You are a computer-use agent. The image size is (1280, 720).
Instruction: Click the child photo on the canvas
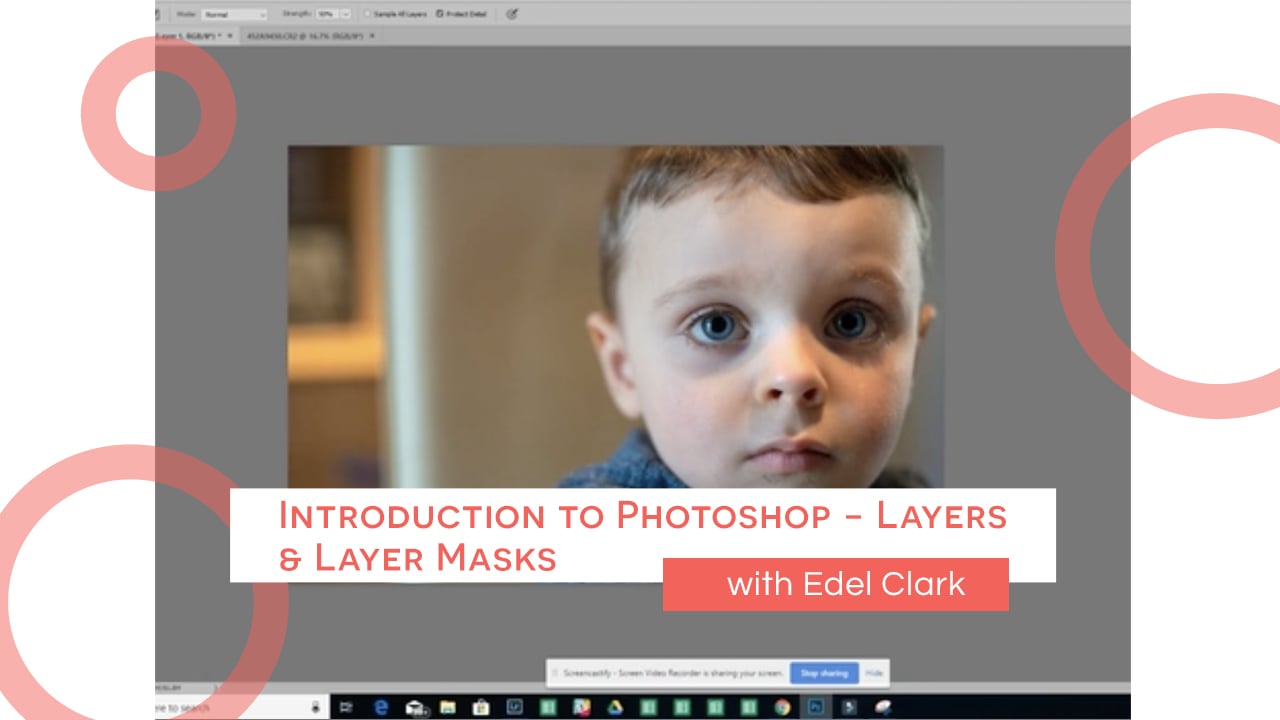(615, 317)
